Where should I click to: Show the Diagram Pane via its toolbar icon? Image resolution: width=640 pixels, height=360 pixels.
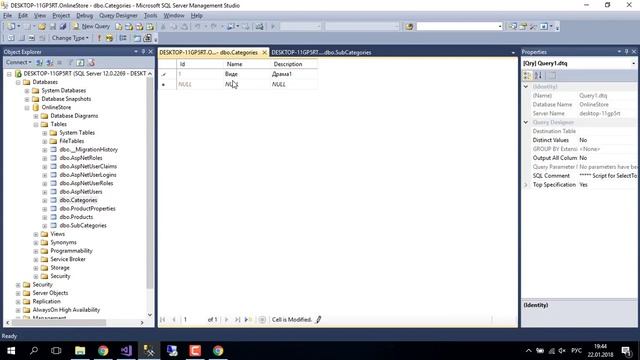pyautogui.click(x=11, y=38)
